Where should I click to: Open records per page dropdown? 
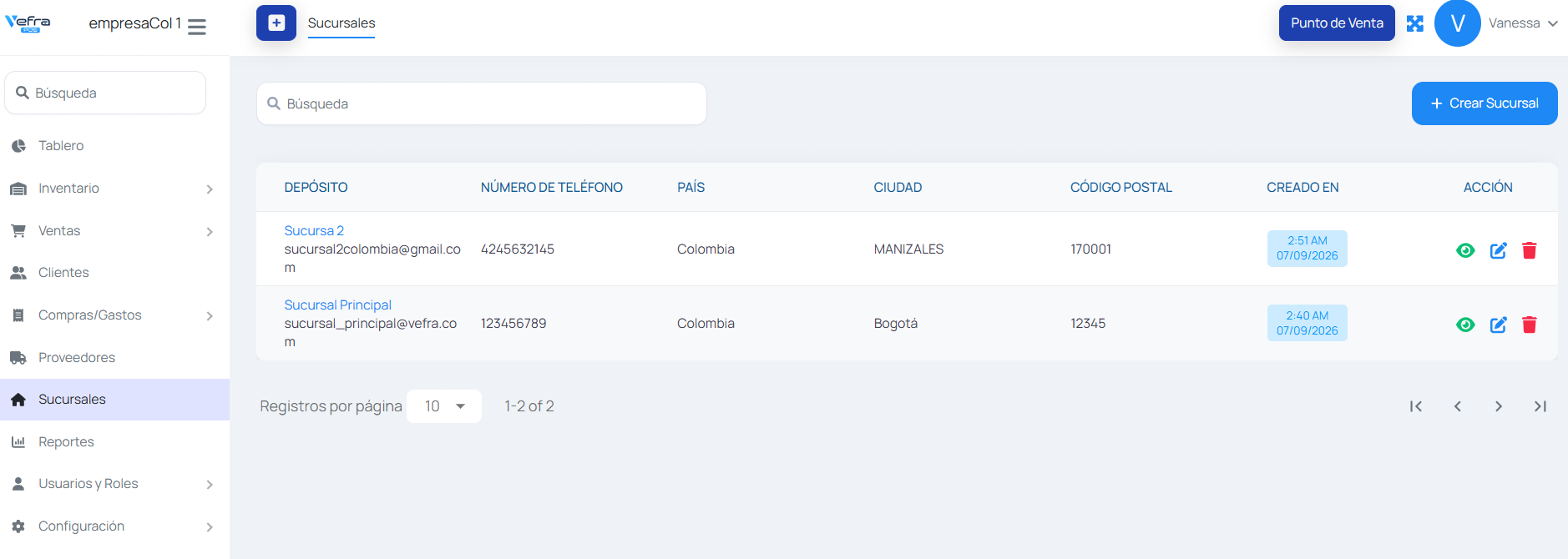pyautogui.click(x=444, y=406)
